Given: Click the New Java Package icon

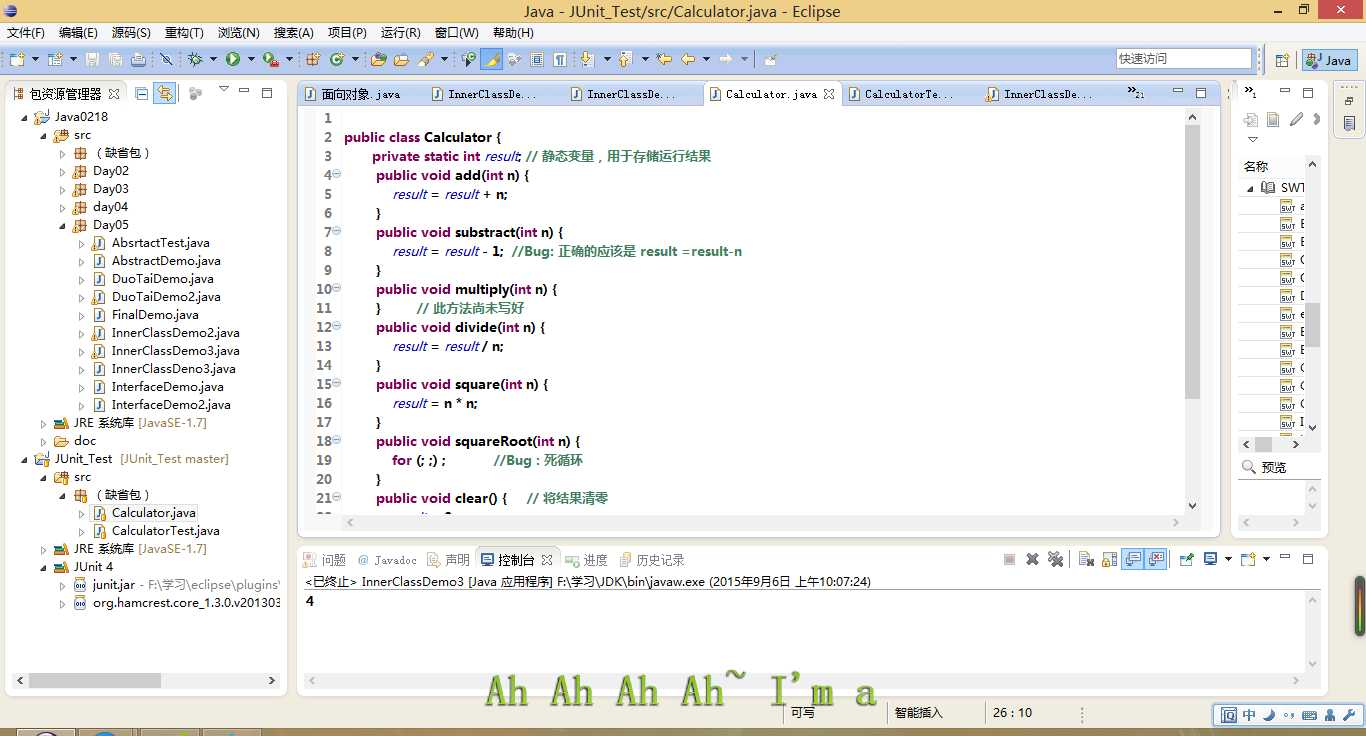Looking at the screenshot, I should point(313,60).
